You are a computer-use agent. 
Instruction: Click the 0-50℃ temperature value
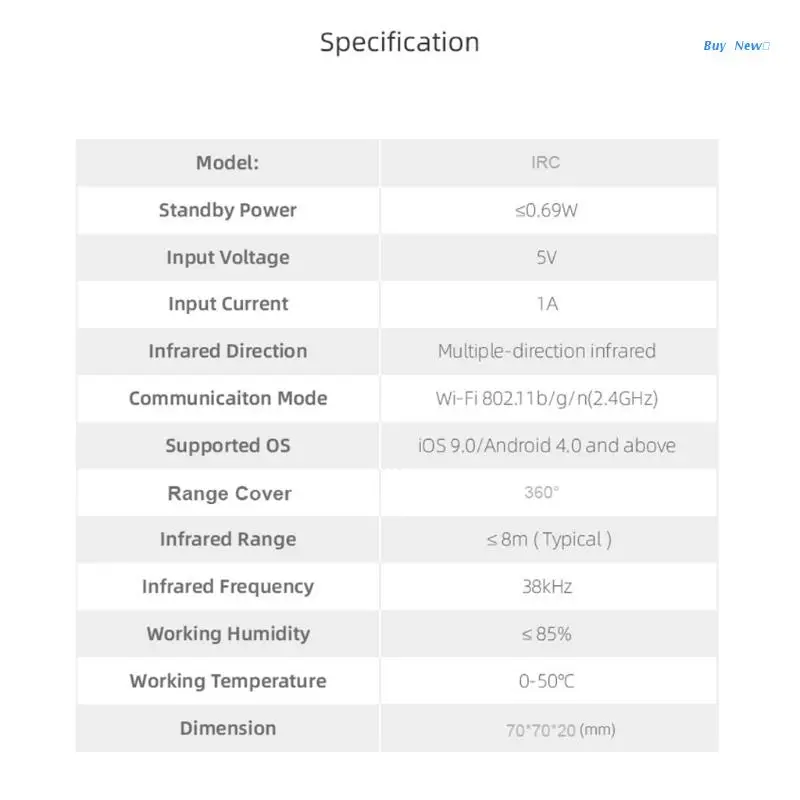[546, 682]
